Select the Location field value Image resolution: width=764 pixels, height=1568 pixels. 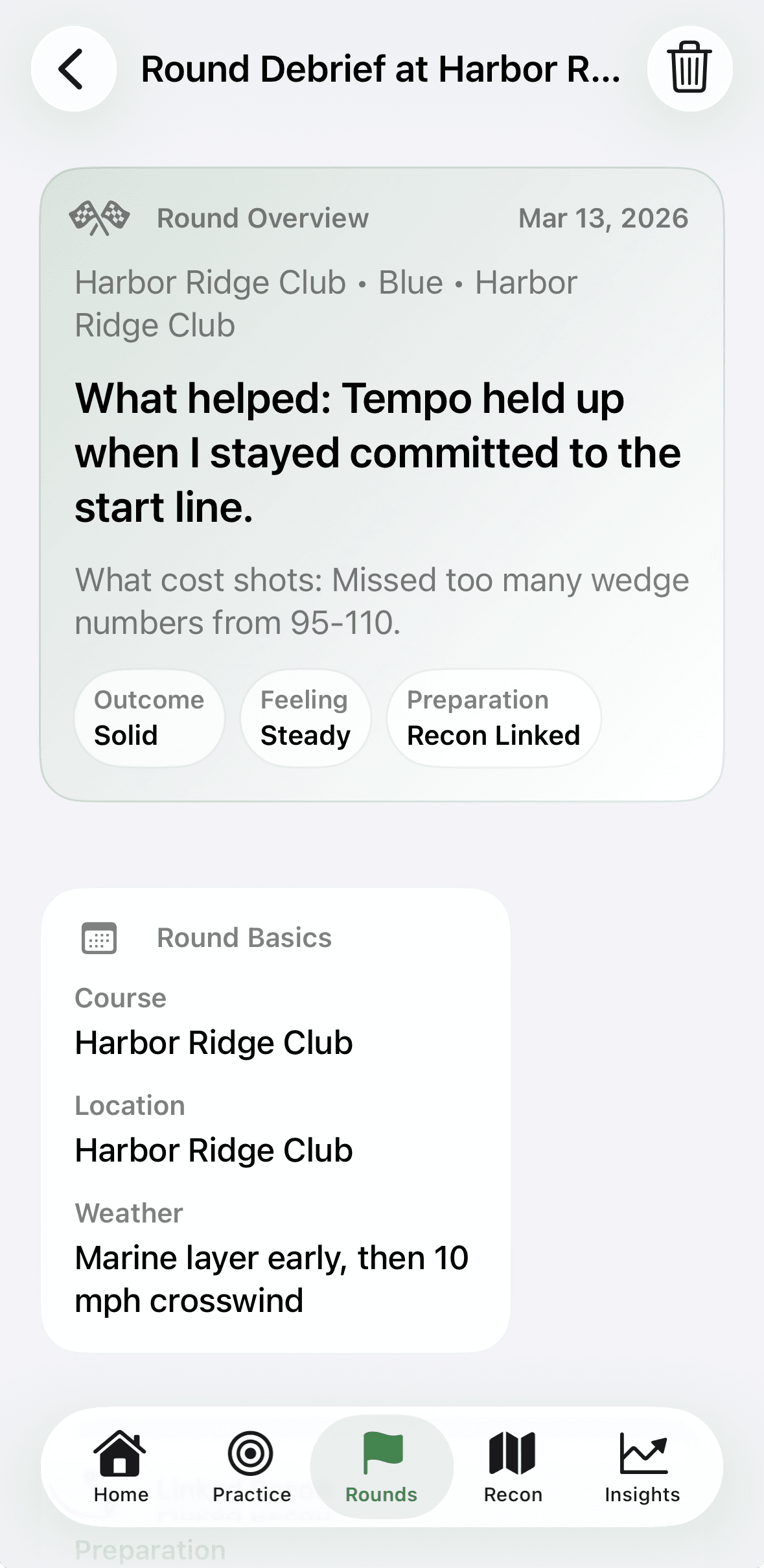(x=214, y=1150)
